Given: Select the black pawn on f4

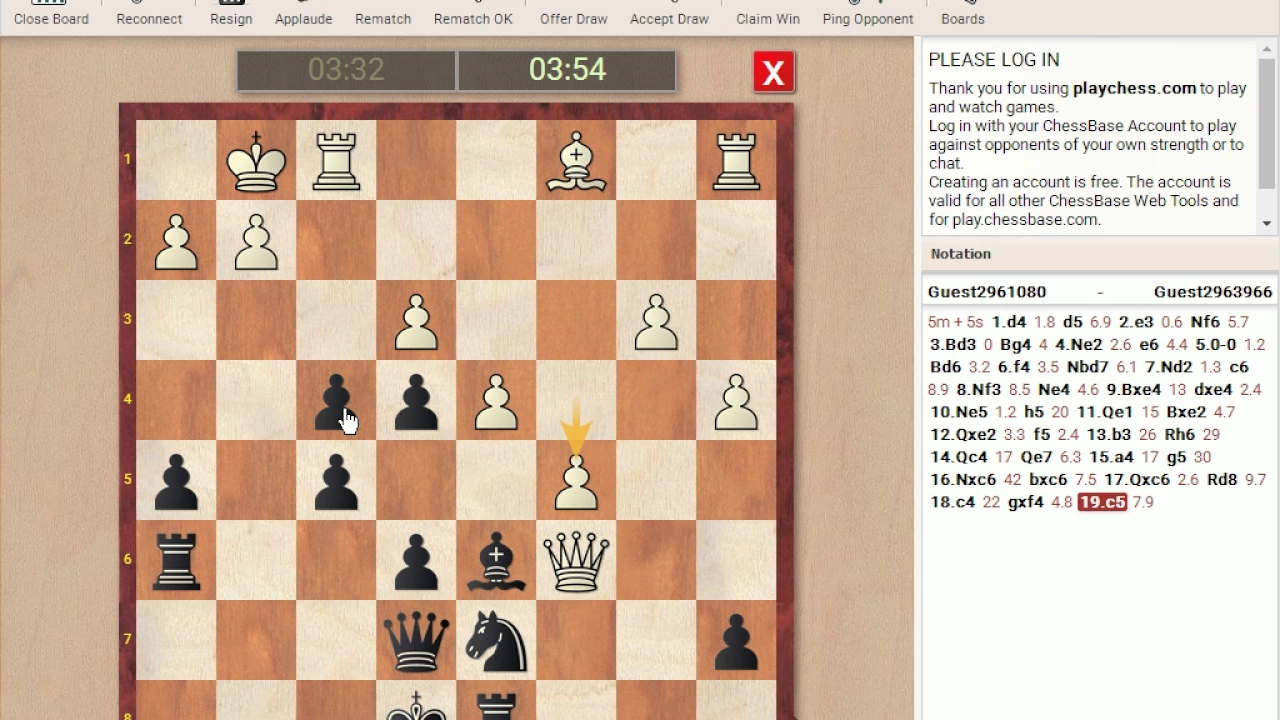Looking at the screenshot, I should coord(336,402).
